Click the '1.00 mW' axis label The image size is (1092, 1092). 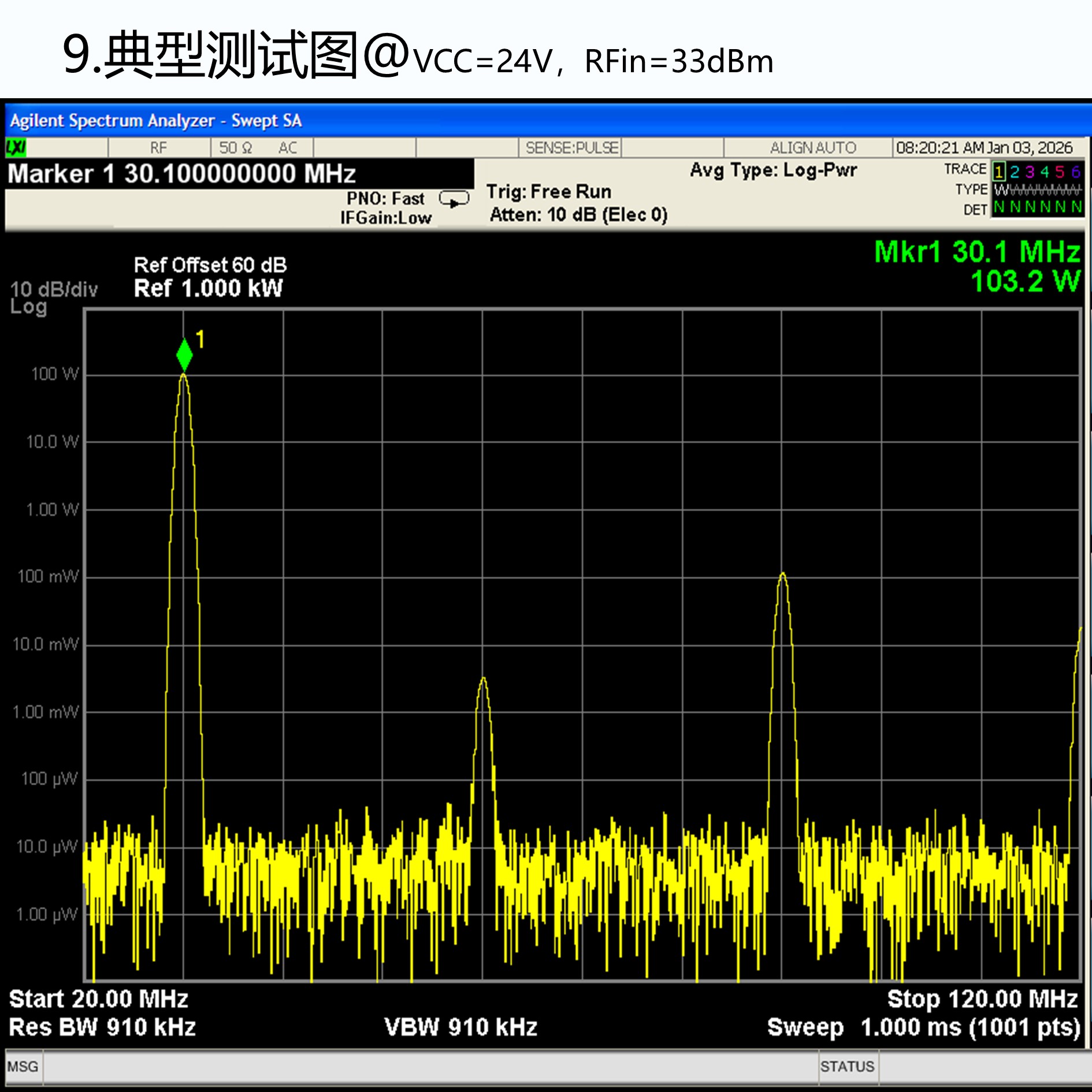[46, 712]
